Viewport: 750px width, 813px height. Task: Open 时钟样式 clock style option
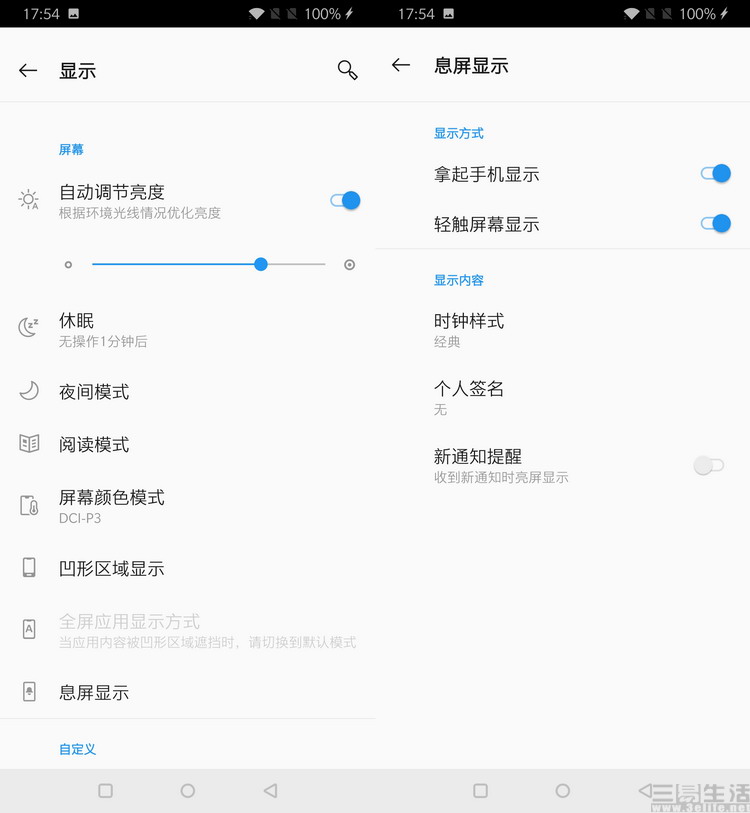point(469,329)
